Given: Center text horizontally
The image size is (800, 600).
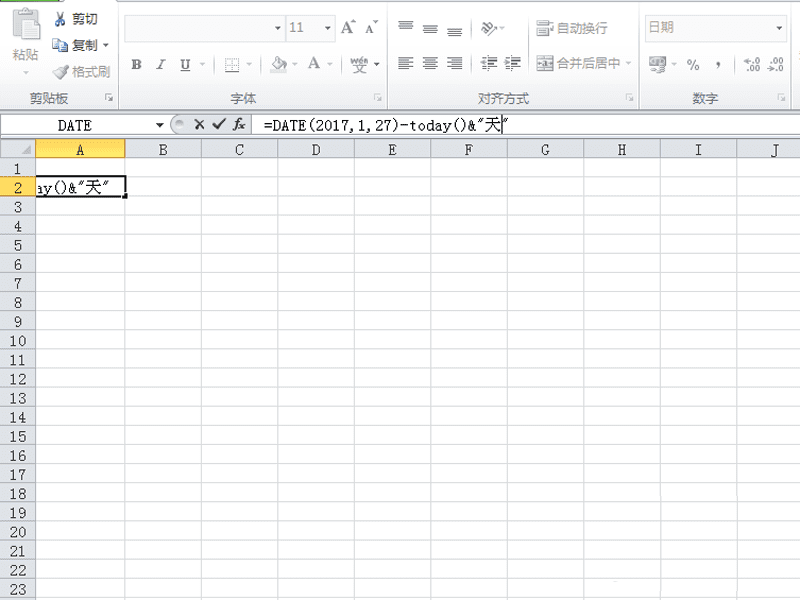Looking at the screenshot, I should click(430, 63).
